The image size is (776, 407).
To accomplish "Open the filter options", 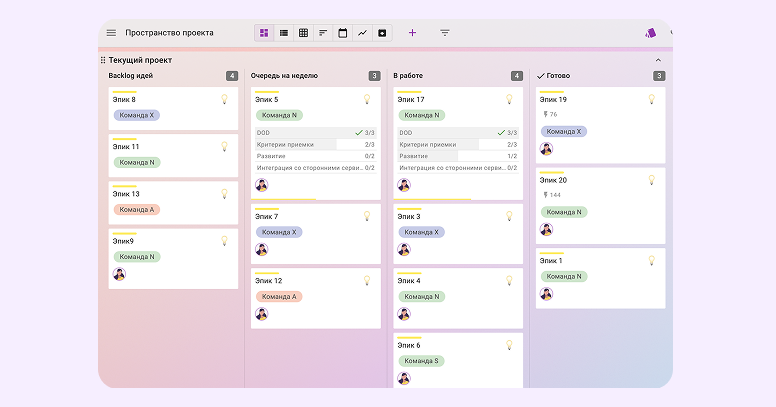I will [445, 33].
